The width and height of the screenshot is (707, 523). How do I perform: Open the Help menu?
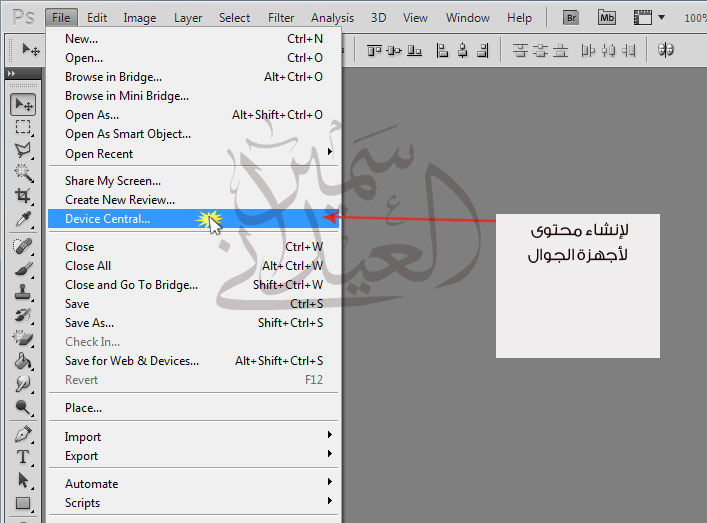pyautogui.click(x=519, y=18)
